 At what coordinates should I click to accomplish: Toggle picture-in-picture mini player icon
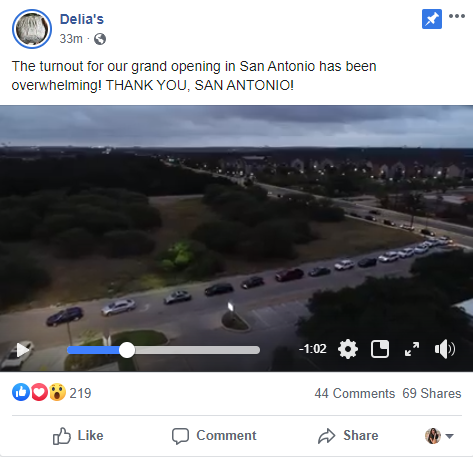pos(380,349)
